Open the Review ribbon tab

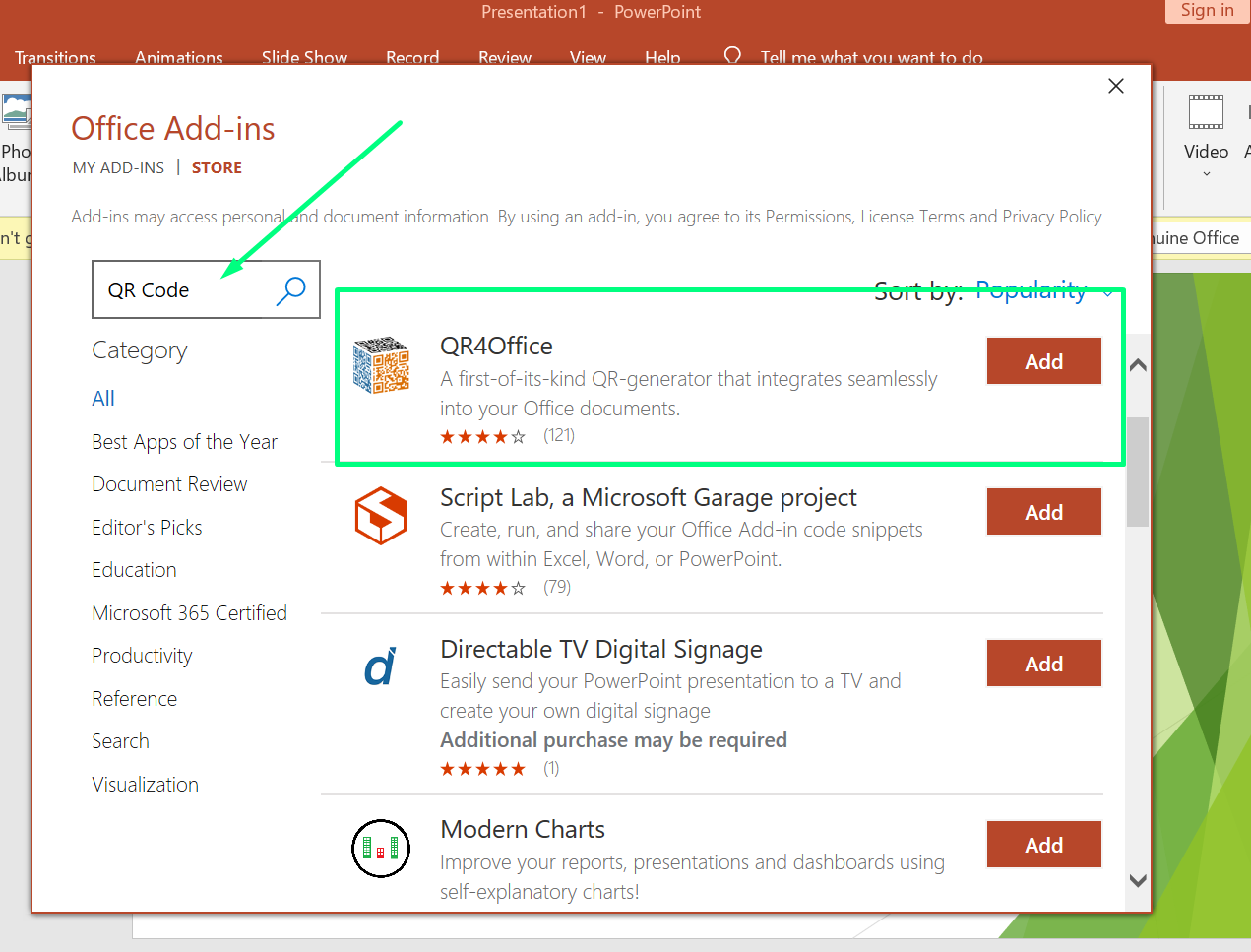(505, 57)
